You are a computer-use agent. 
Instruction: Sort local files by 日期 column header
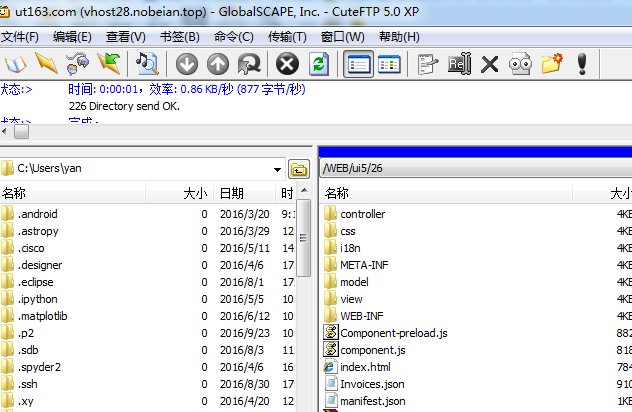(x=245, y=194)
